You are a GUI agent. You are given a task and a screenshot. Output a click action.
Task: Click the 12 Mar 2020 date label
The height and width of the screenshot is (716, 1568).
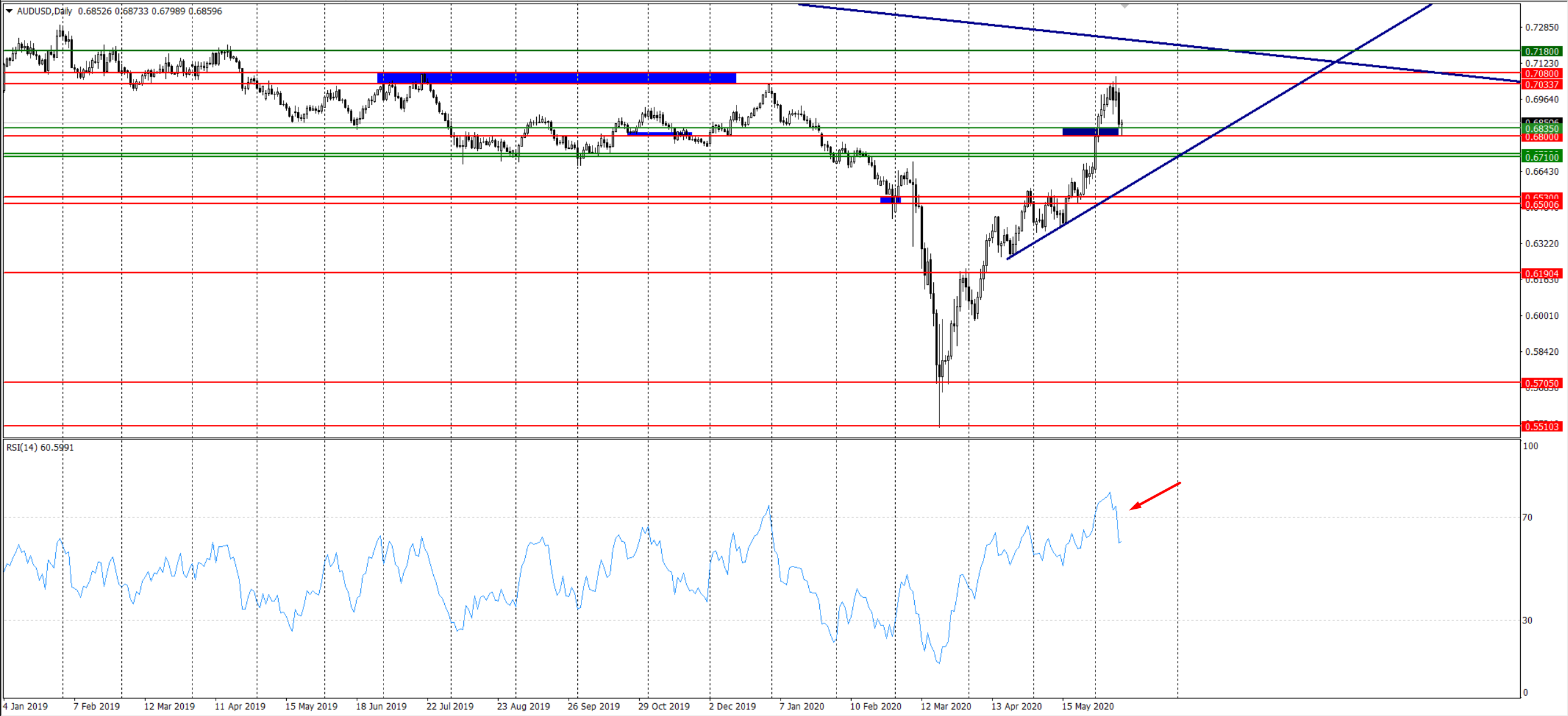coord(945,706)
